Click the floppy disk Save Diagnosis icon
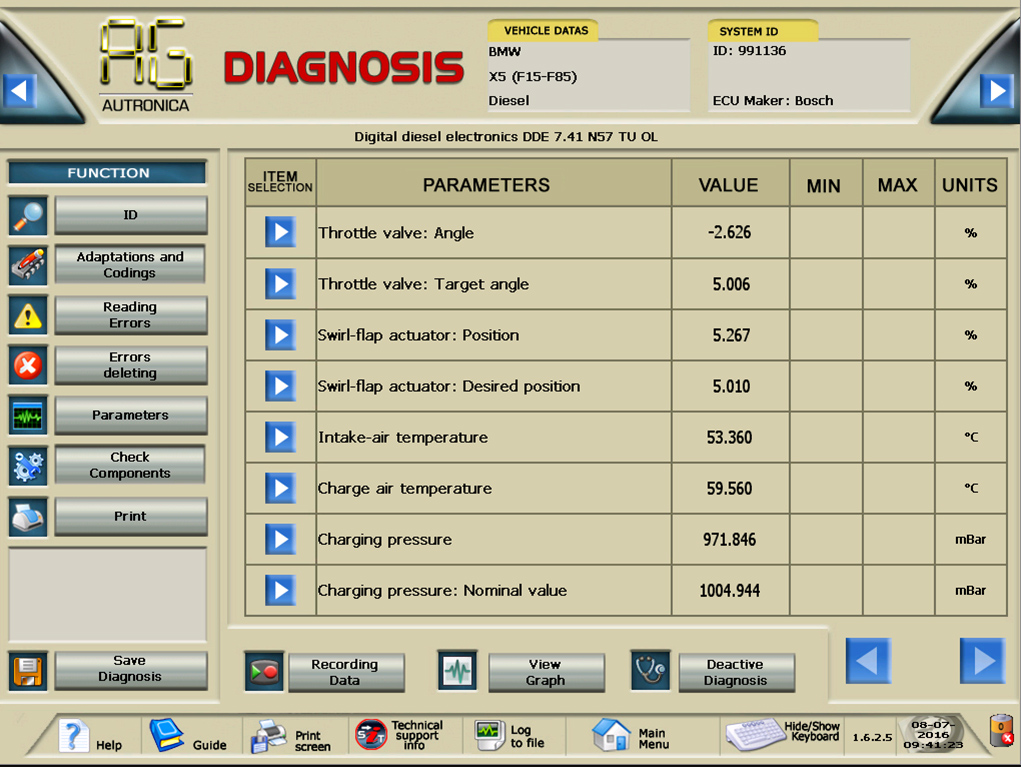The image size is (1021, 767). pyautogui.click(x=29, y=670)
